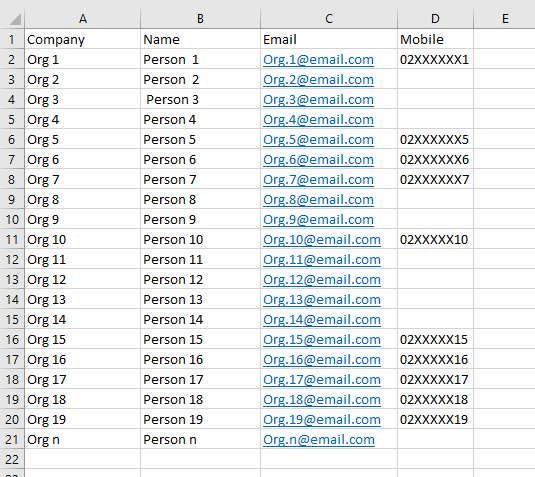
Task: Open the Org.19@email.com email link
Action: tap(322, 420)
